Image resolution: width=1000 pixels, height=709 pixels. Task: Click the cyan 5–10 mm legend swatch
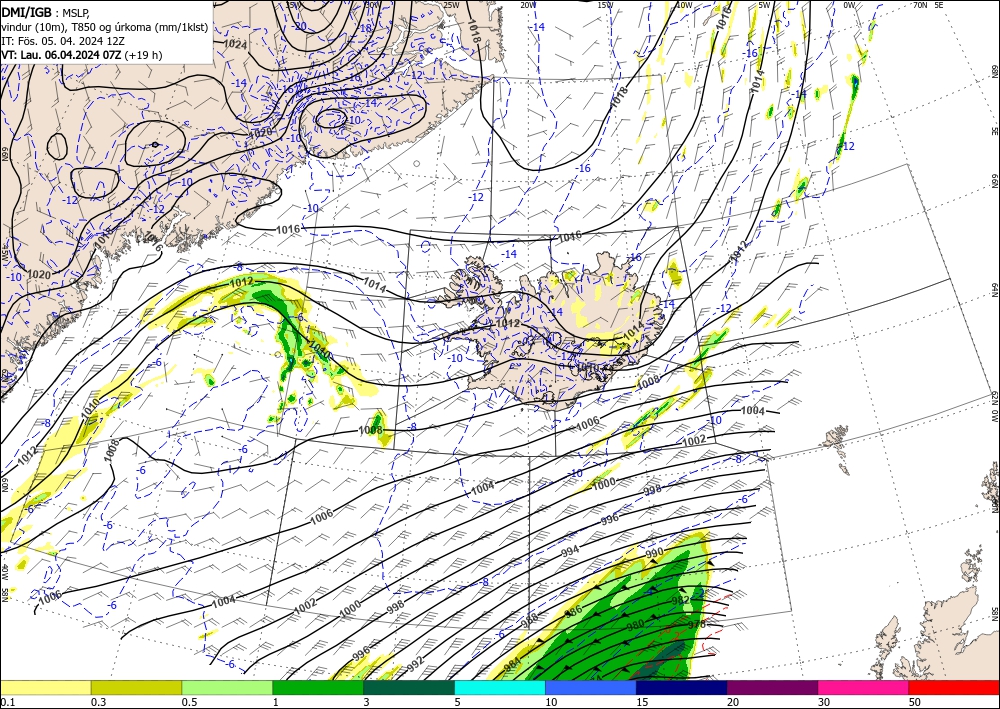(500, 687)
